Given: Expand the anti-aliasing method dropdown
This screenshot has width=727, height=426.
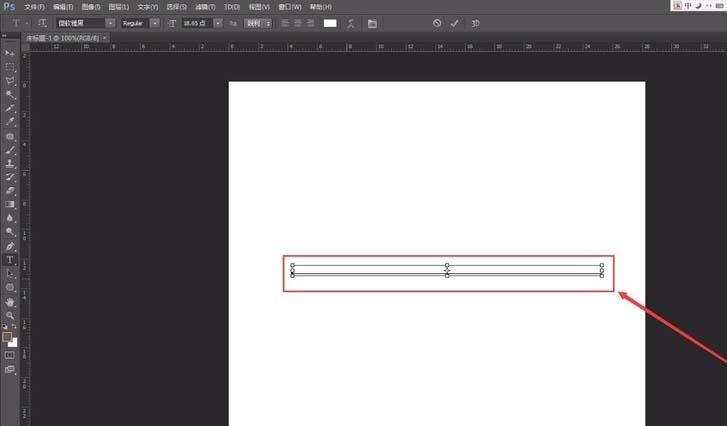Looking at the screenshot, I should (x=267, y=23).
